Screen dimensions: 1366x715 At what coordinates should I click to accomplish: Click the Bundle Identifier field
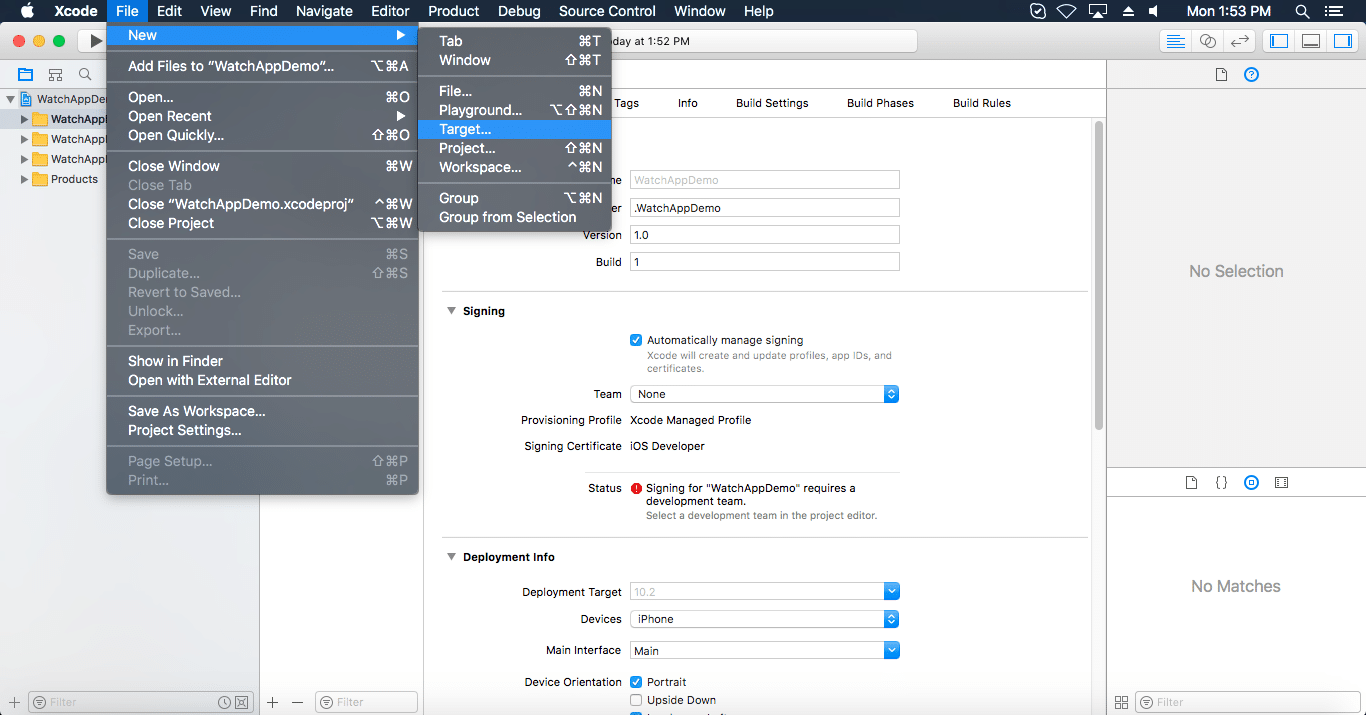point(765,208)
